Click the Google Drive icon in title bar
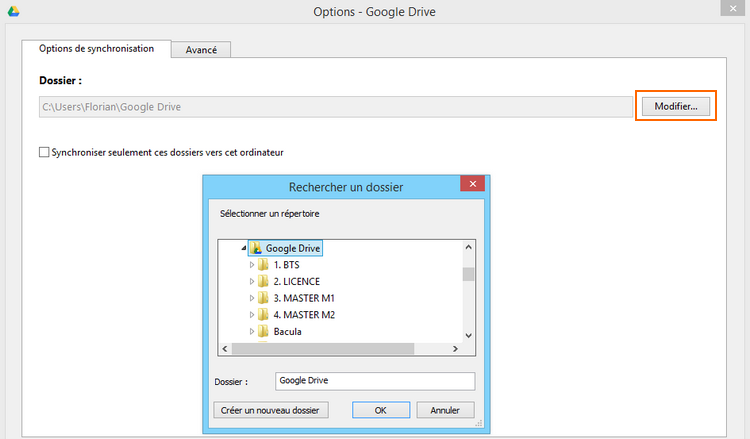This screenshot has width=750, height=439. click(x=12, y=12)
